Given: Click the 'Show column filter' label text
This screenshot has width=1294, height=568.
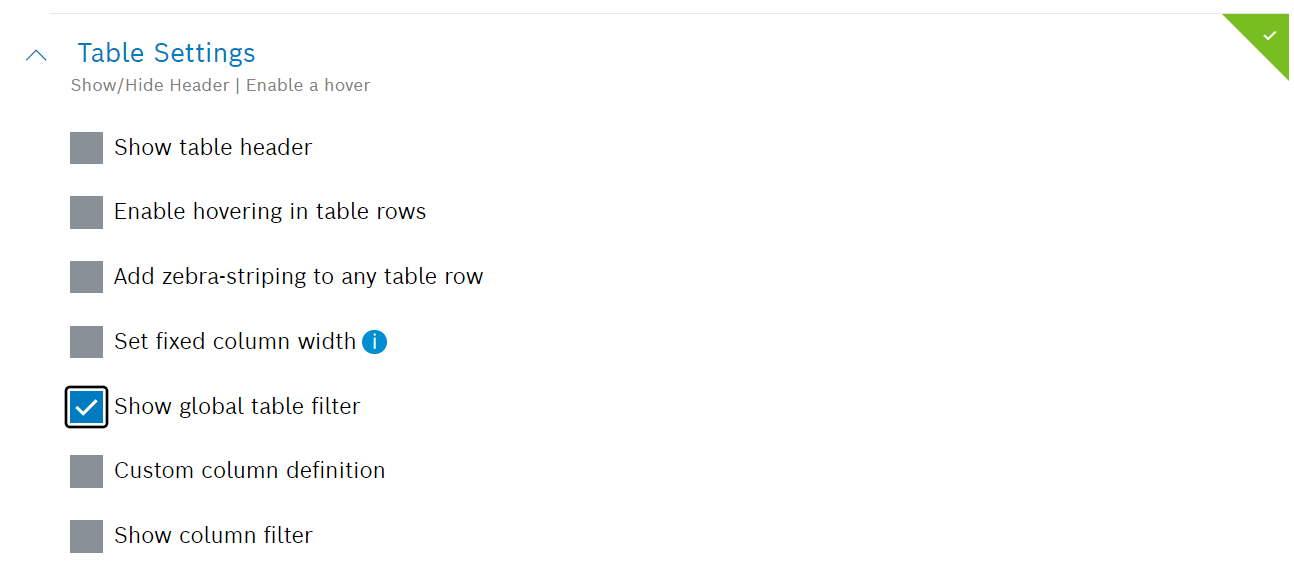Looking at the screenshot, I should coord(213,536).
